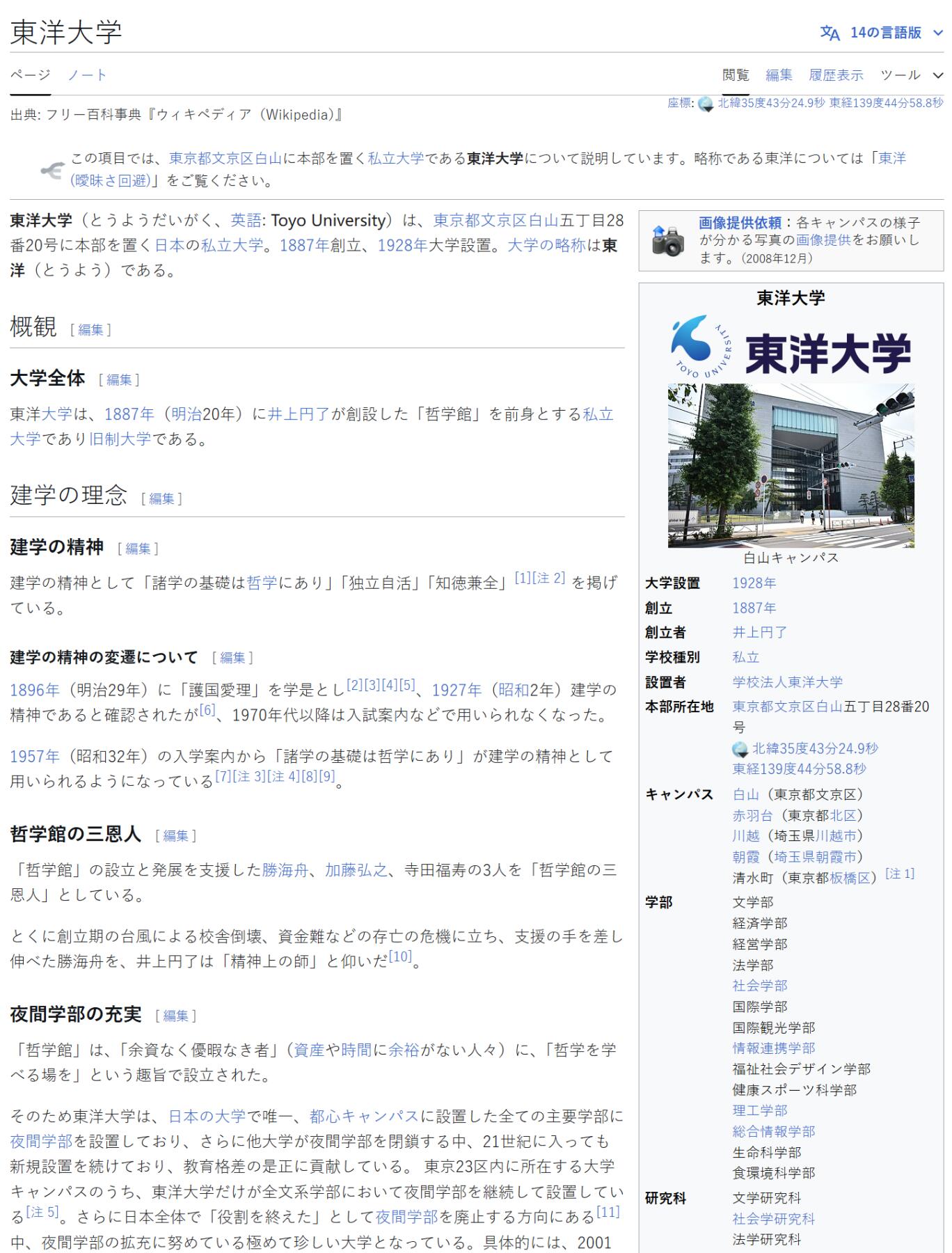Open footnote reference [11]
Viewport: 952px width, 1253px height.
click(x=608, y=1212)
